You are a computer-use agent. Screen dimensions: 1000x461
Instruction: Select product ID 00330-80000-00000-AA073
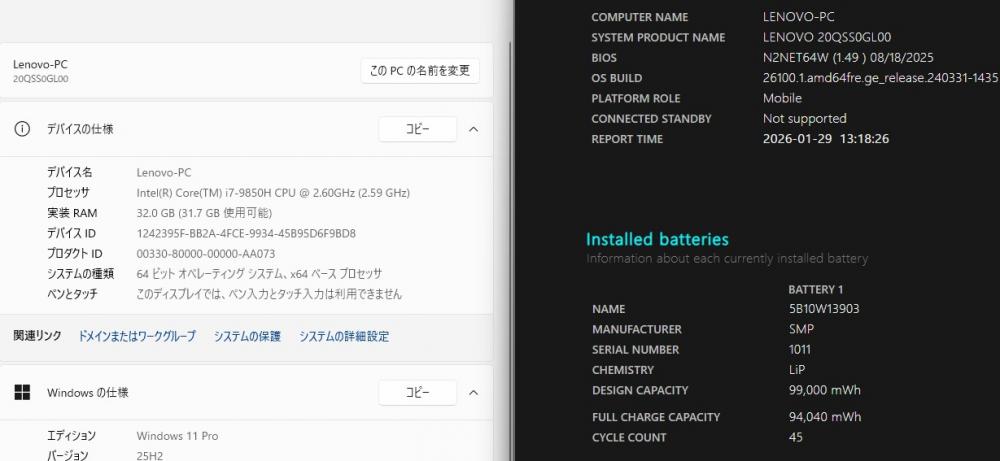tap(206, 254)
